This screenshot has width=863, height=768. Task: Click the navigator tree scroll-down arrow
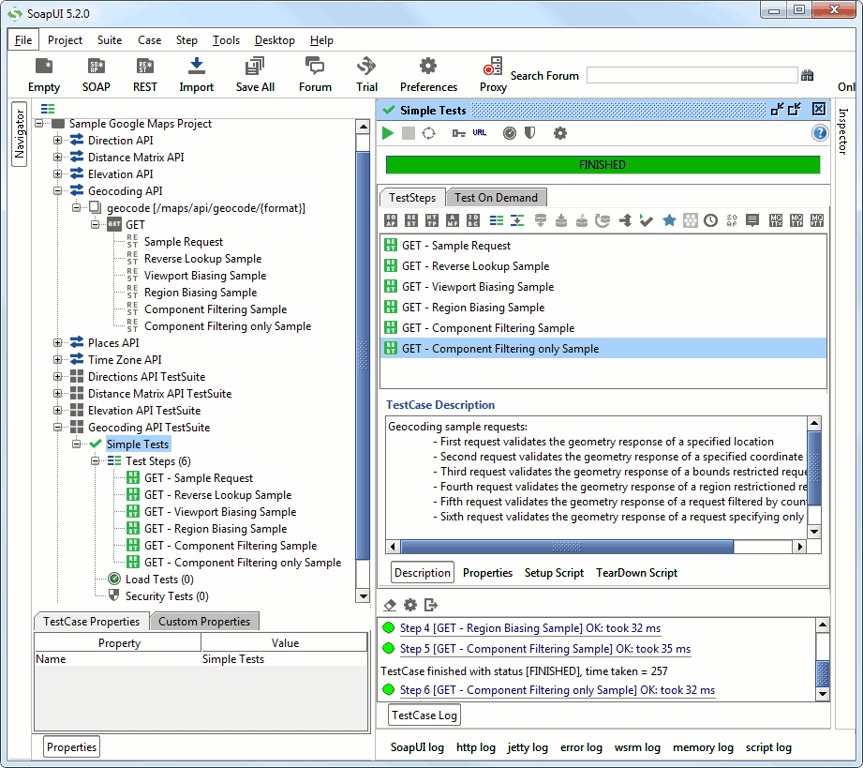click(363, 596)
